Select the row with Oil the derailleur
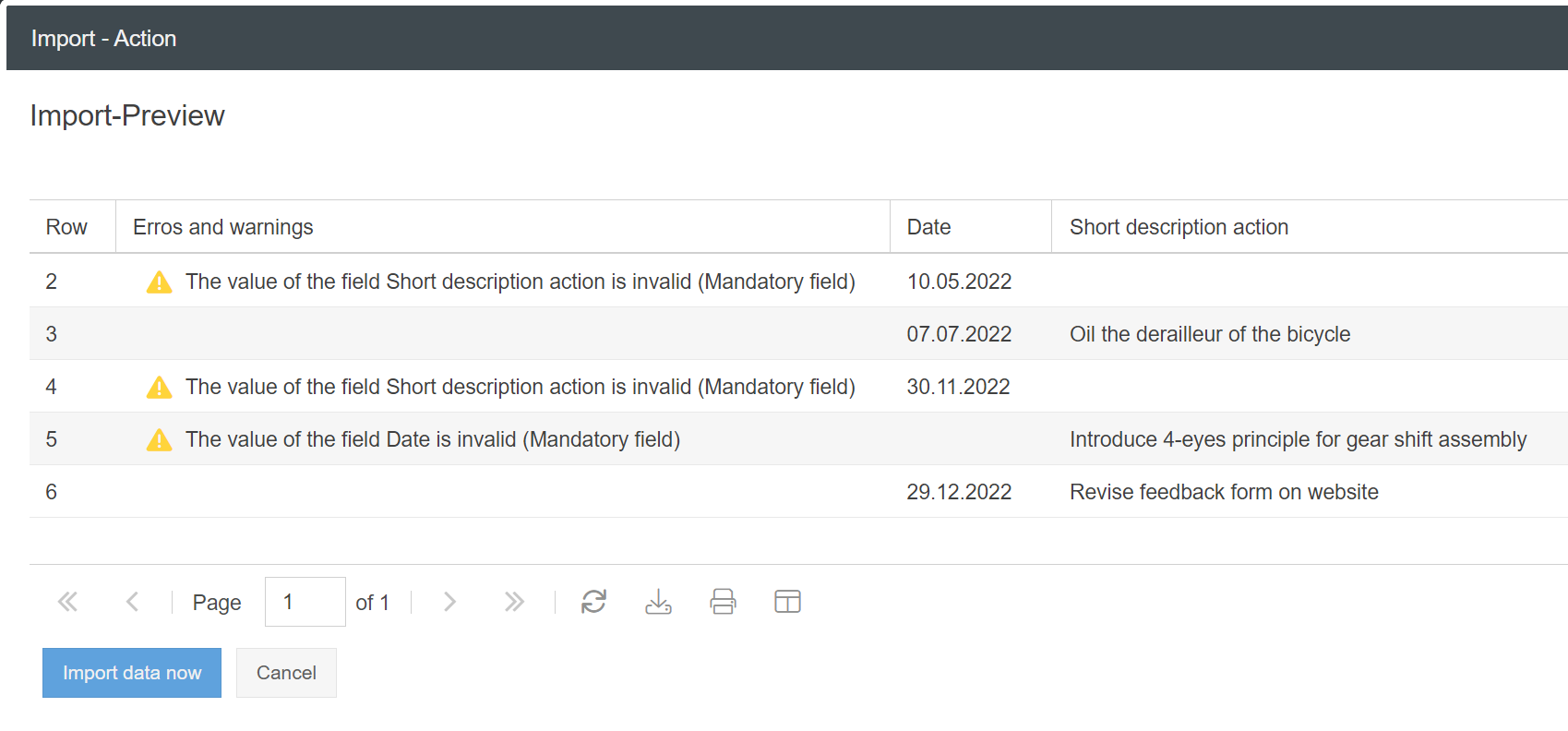 (x=1209, y=334)
